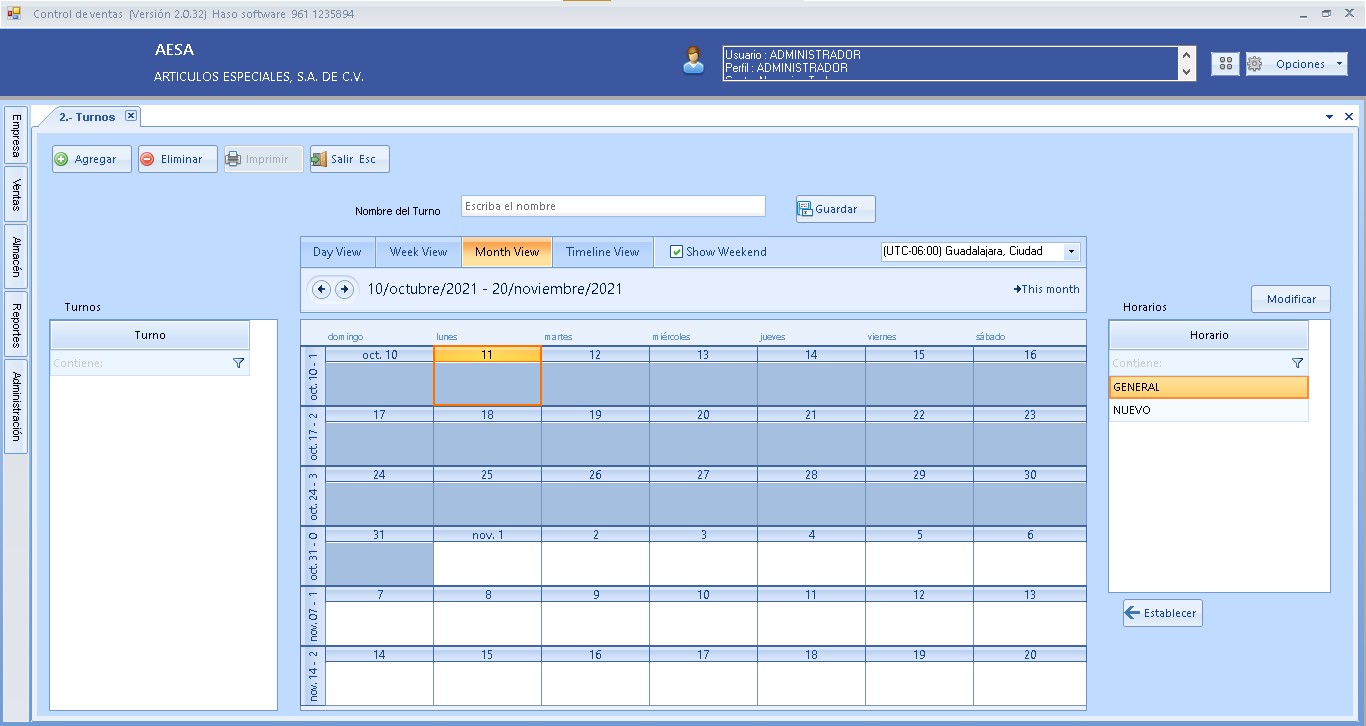Image resolution: width=1366 pixels, height=726 pixels.
Task: Click the Guardar save button
Action: pyautogui.click(x=836, y=209)
